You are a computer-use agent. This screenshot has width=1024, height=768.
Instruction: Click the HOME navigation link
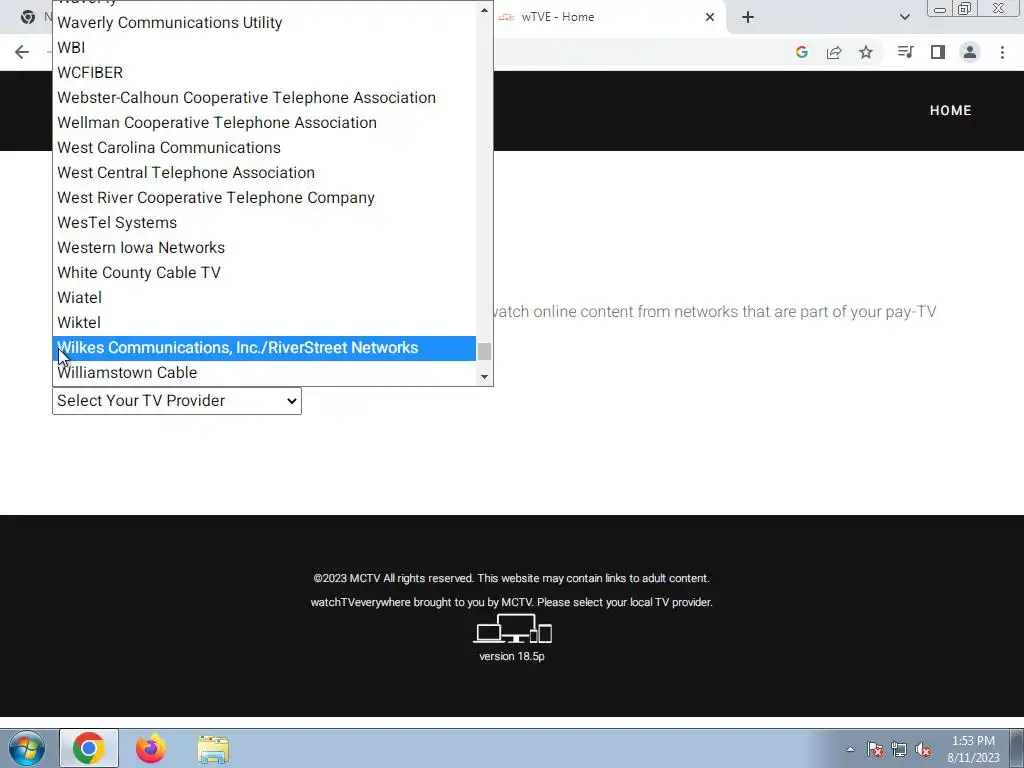(x=950, y=110)
